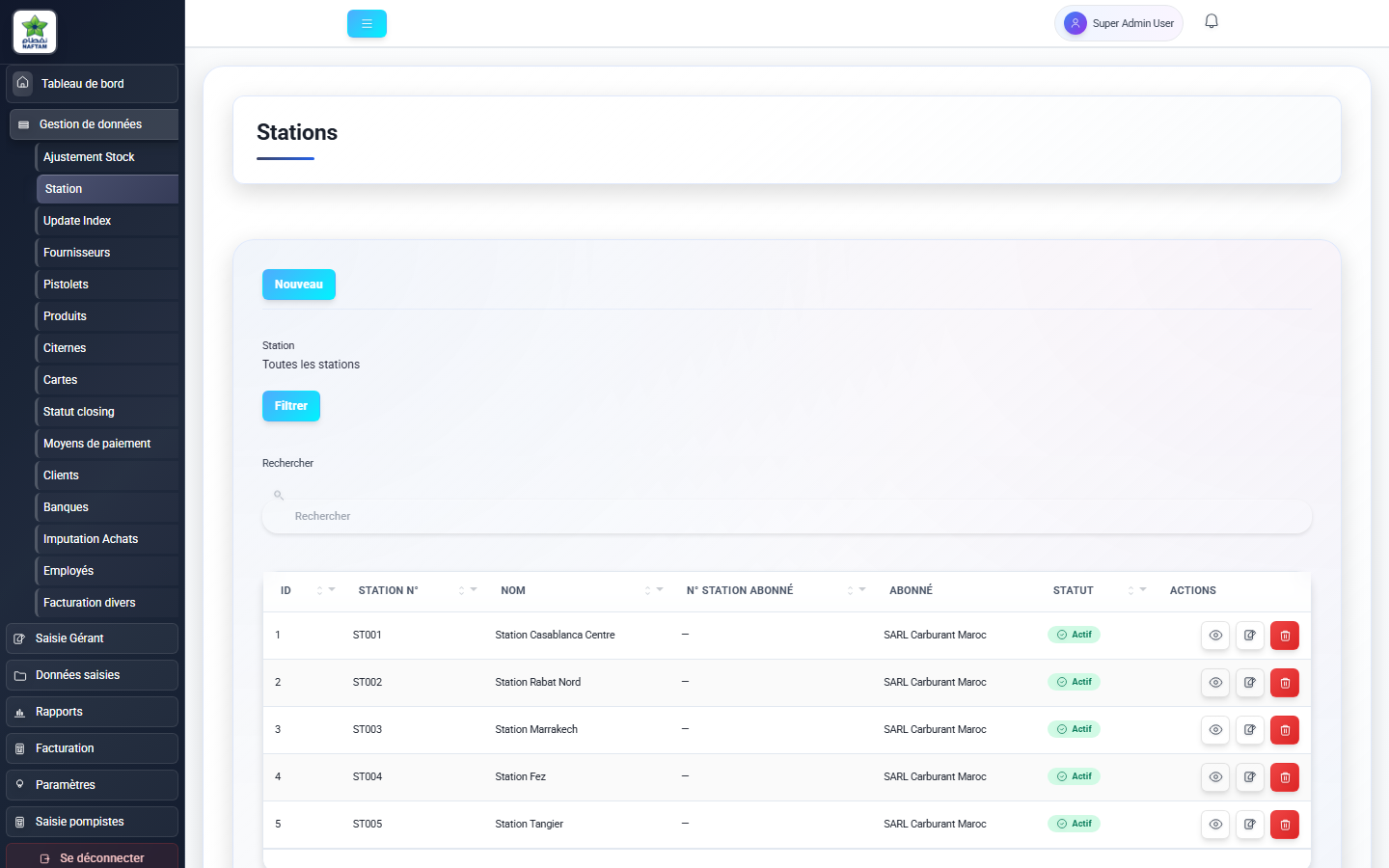This screenshot has height=868, width=1389.
Task: Click the magnifier icon above the search field
Action: click(279, 495)
